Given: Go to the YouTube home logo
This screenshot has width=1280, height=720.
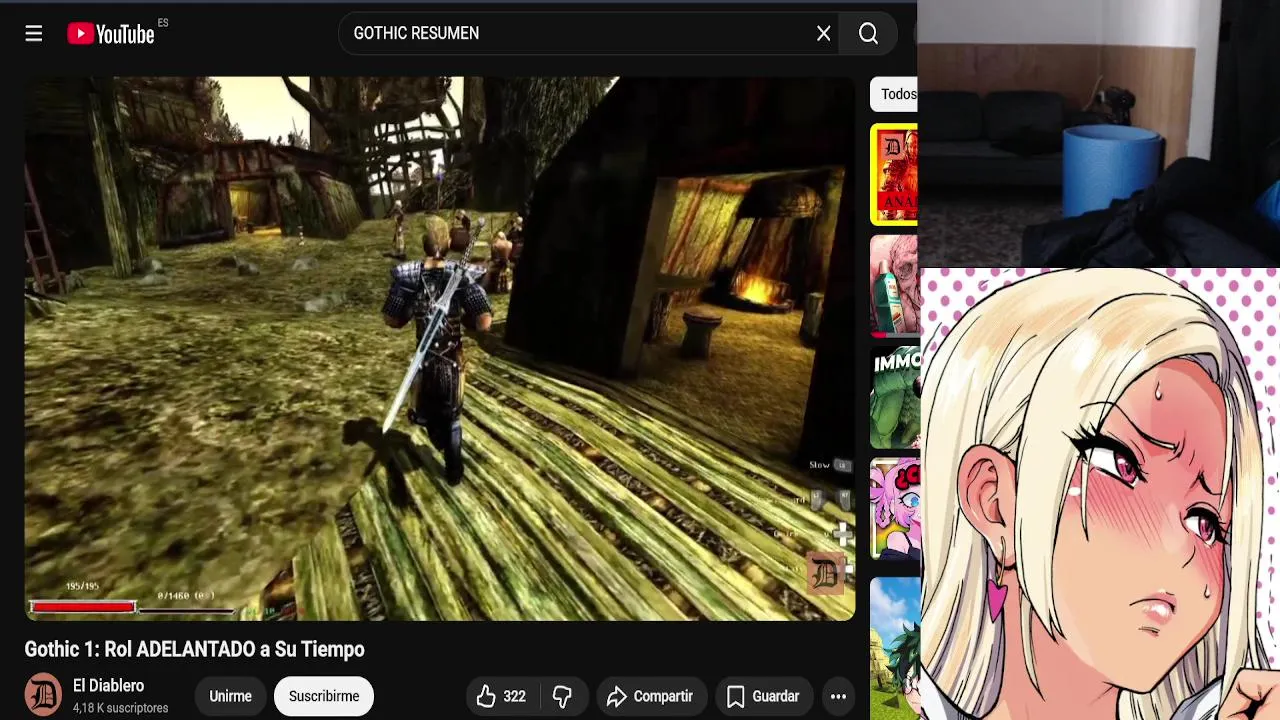Looking at the screenshot, I should tap(111, 34).
